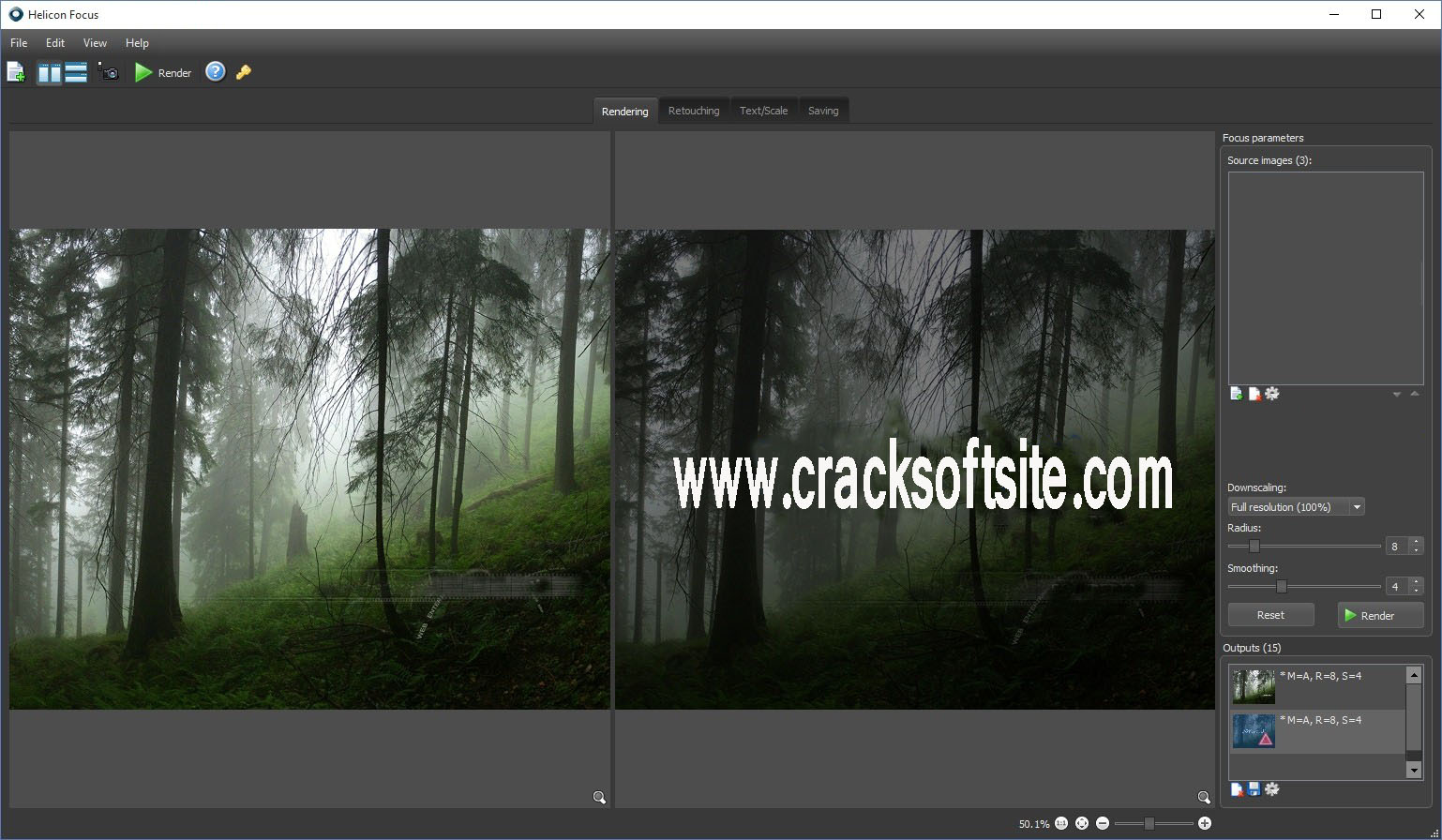This screenshot has height=840, width=1442.
Task: Switch to the horizontal split view layout
Action: coord(76,72)
